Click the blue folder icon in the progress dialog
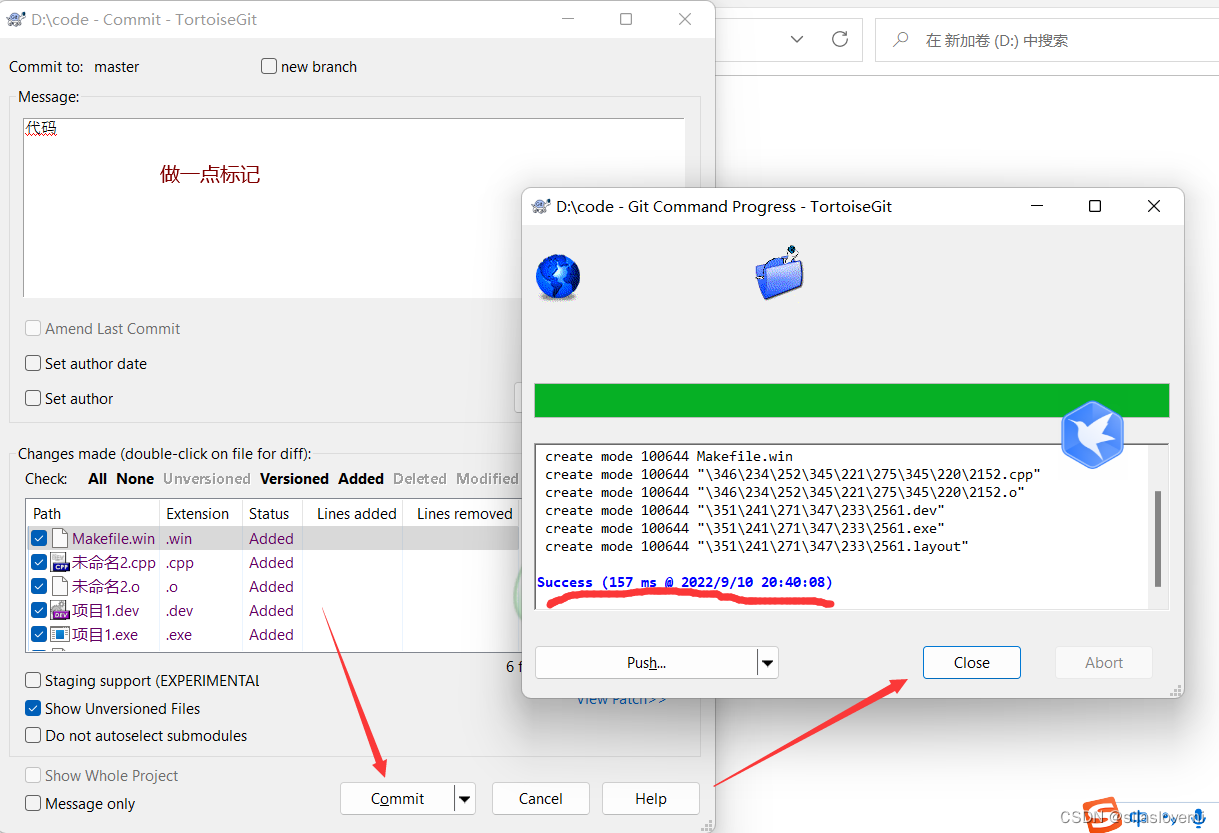This screenshot has width=1219, height=833. point(779,272)
